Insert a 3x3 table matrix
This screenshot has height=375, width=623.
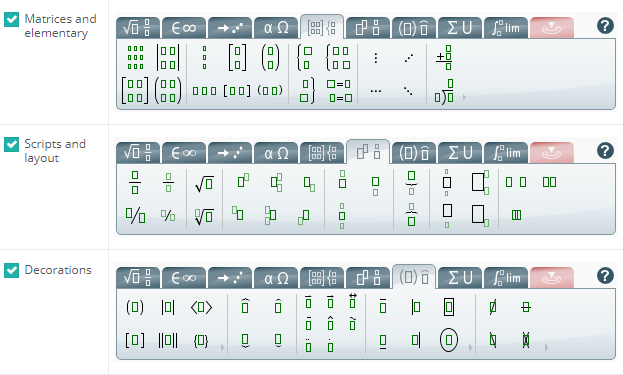coord(135,58)
